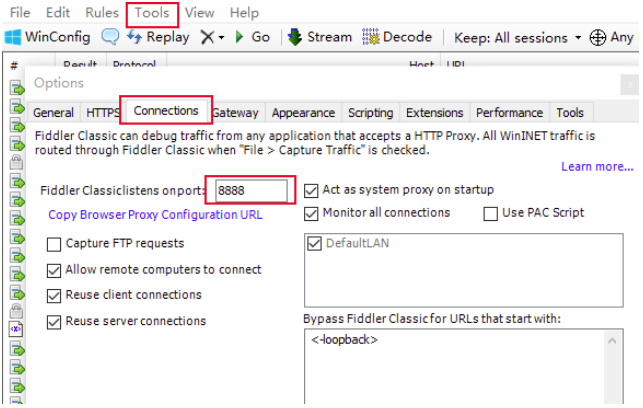Click the bypass list scrollbar up arrow

(x=612, y=341)
